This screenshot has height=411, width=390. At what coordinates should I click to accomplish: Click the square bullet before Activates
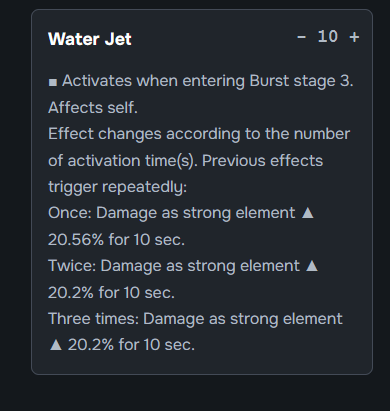coord(53,82)
